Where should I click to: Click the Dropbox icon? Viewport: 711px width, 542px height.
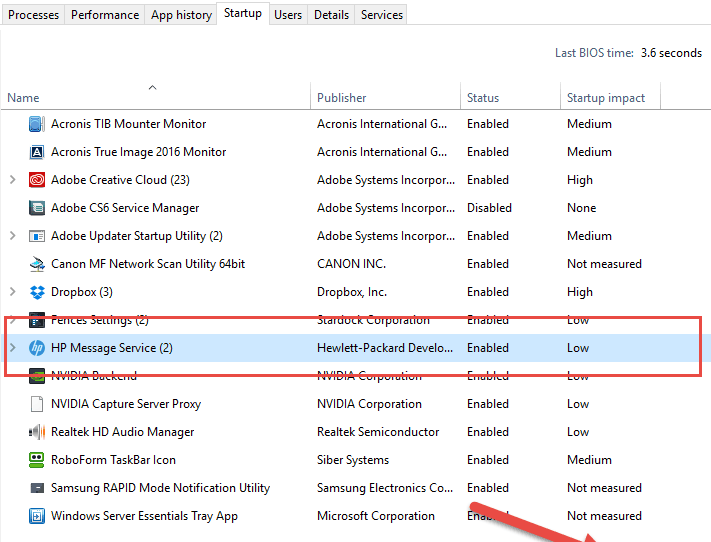[37, 292]
